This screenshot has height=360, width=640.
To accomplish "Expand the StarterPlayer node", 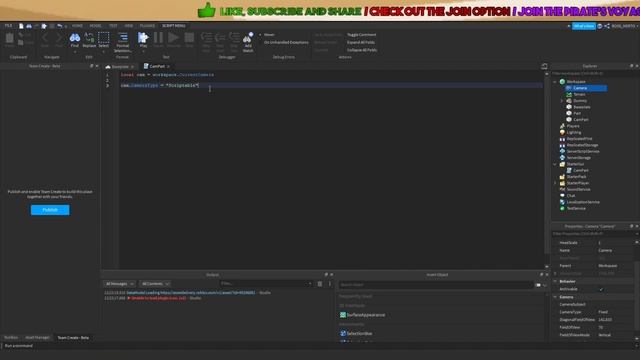I will (555, 183).
